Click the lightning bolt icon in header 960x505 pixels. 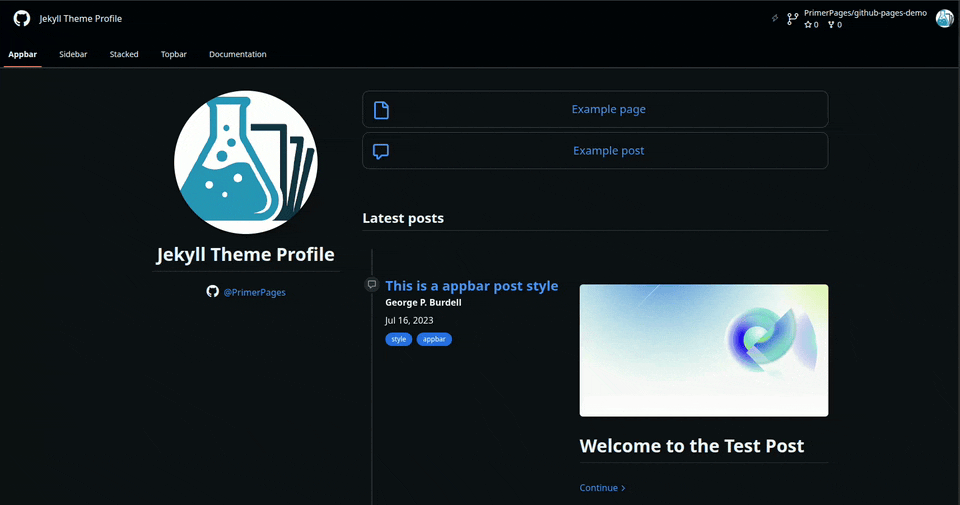pyautogui.click(x=775, y=18)
